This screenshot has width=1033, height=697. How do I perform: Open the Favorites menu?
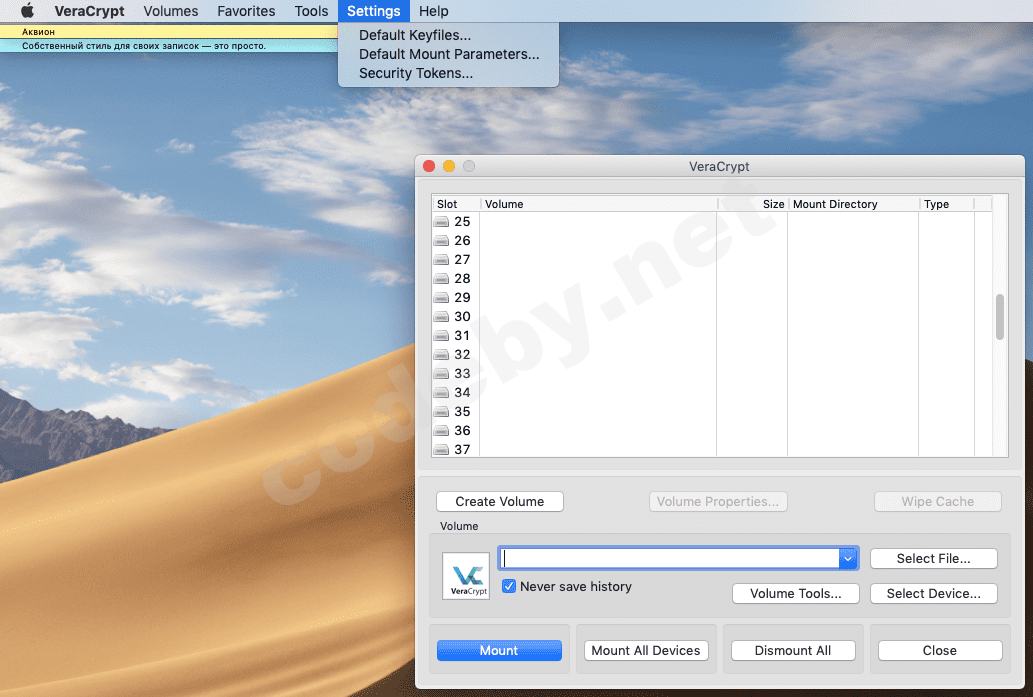pos(246,11)
